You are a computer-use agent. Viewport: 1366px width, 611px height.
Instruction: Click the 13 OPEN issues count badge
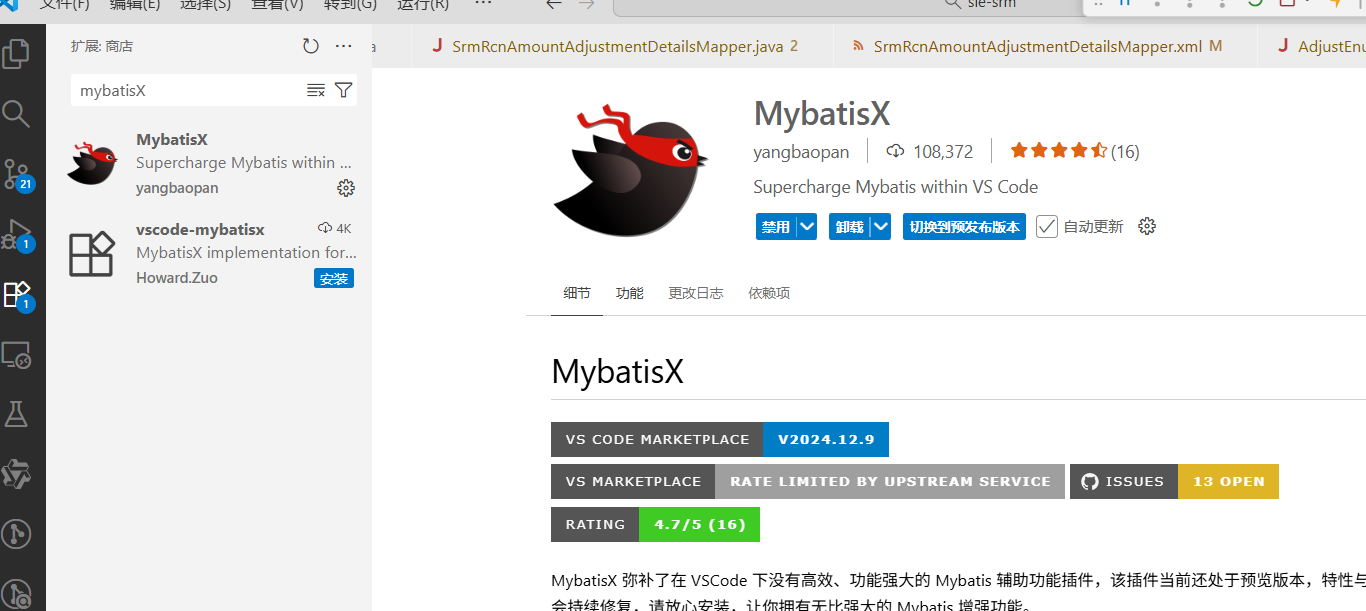click(x=1228, y=481)
